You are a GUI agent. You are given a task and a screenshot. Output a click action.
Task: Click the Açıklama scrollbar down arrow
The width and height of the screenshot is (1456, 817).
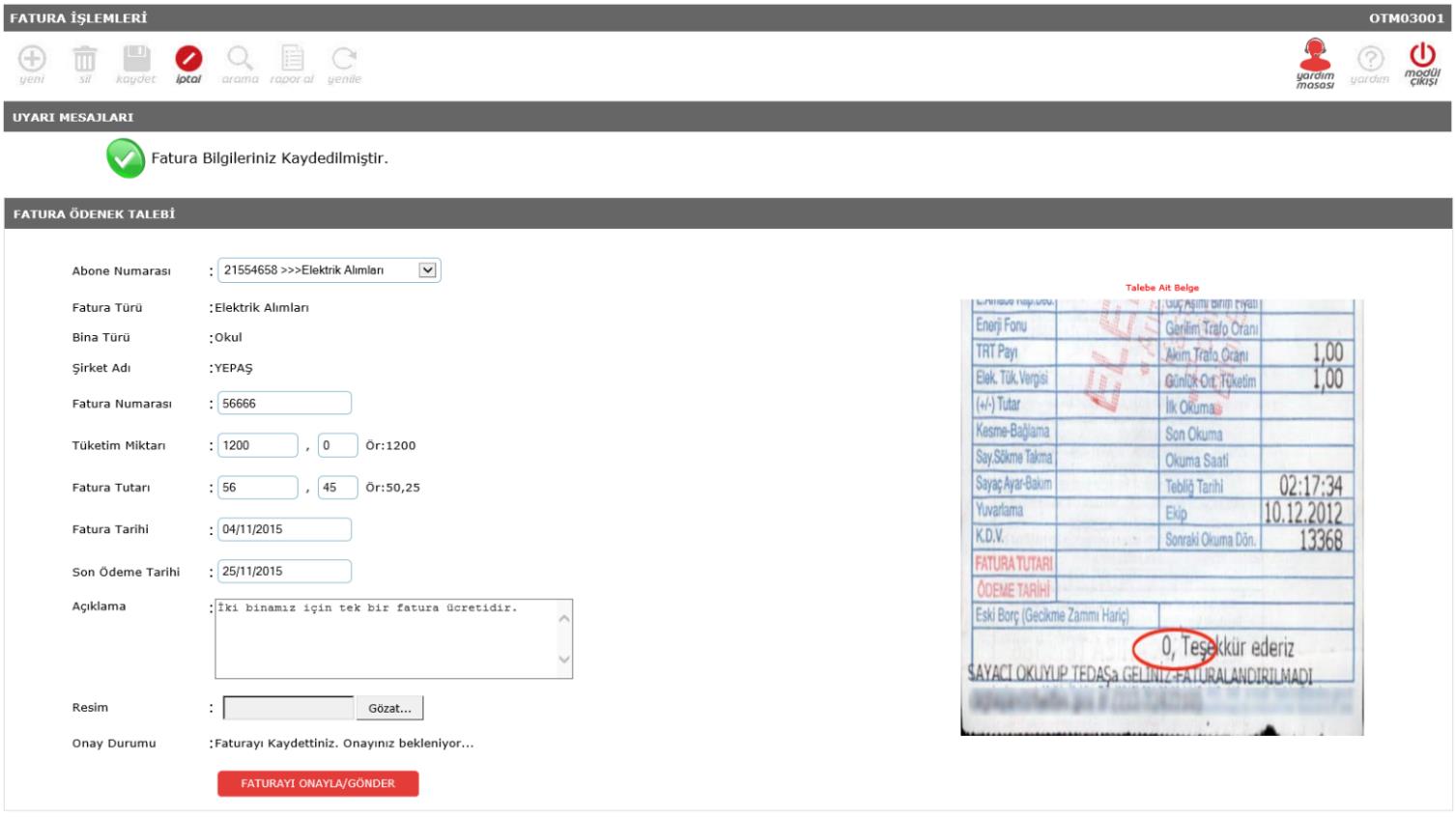[x=564, y=660]
